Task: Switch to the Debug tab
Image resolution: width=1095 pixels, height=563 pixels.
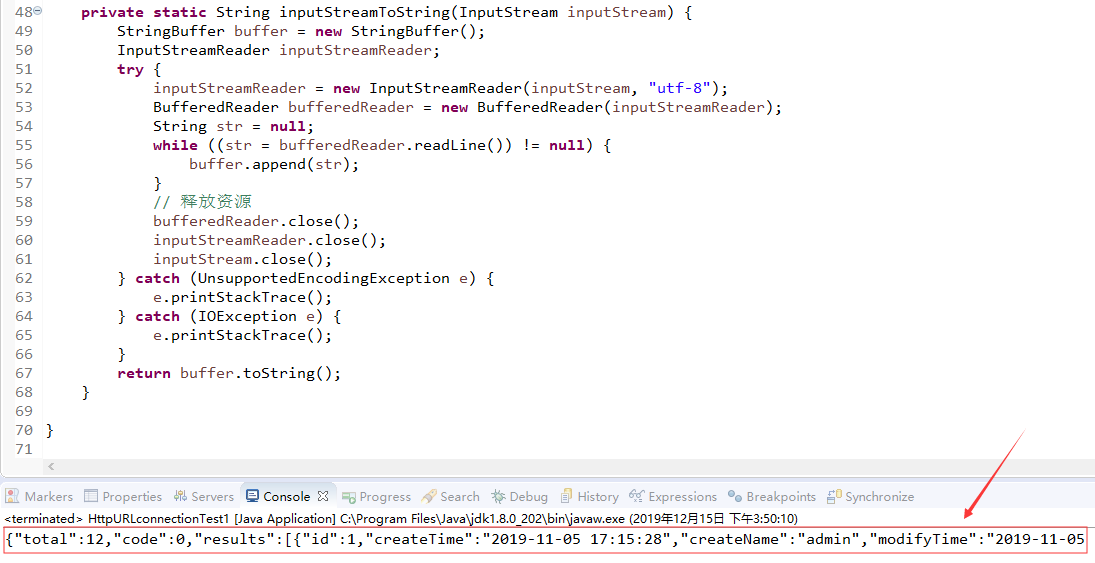Action: (x=520, y=497)
